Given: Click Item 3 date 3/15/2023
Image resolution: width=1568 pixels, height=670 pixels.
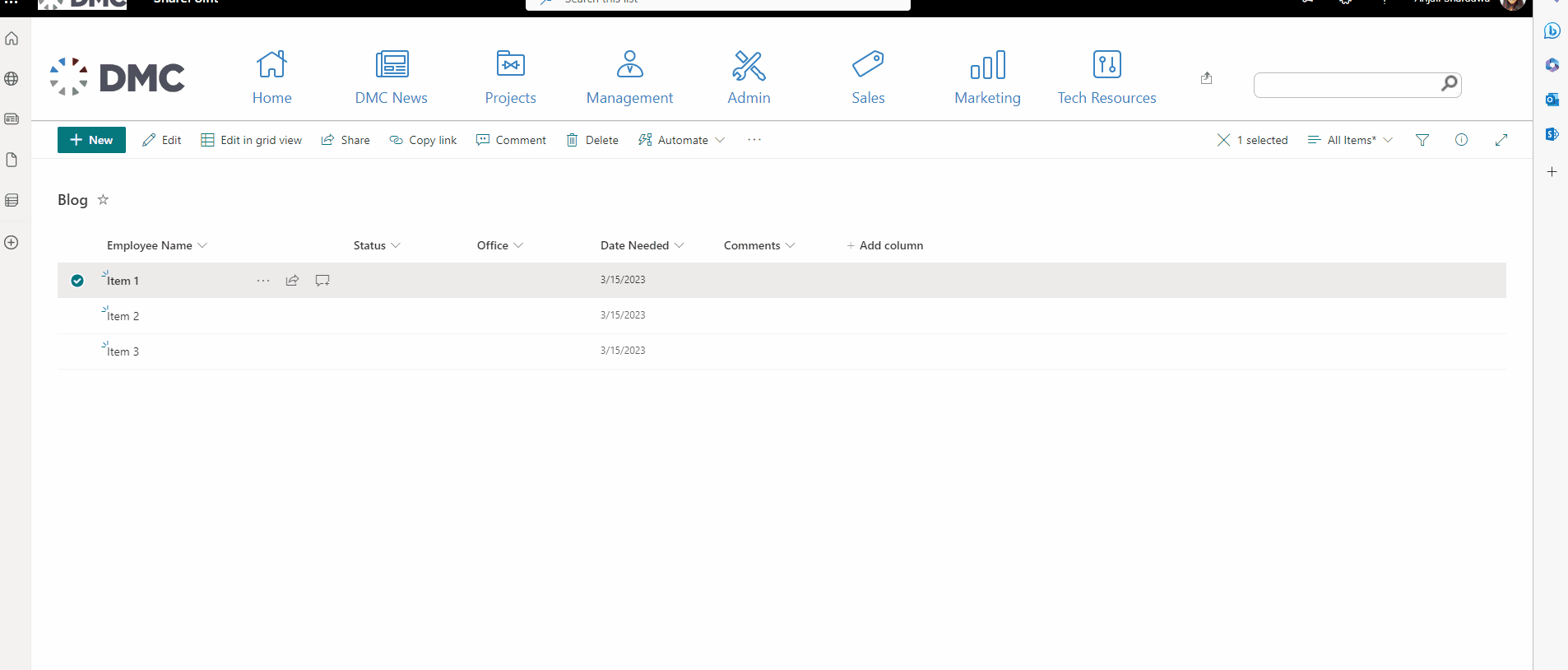Looking at the screenshot, I should [x=623, y=351].
